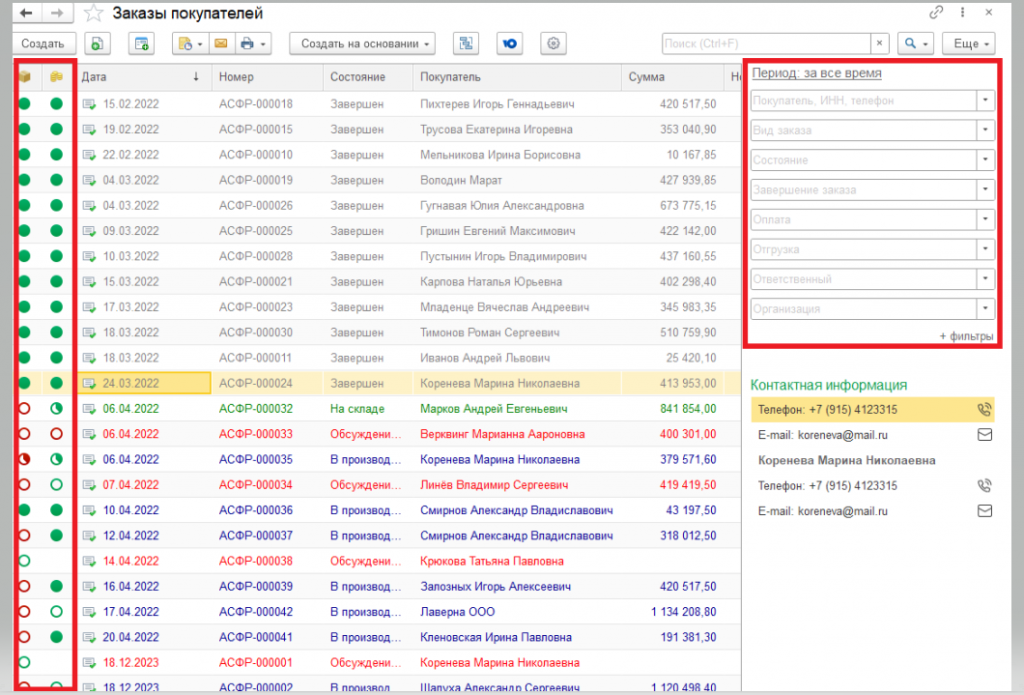Open the Оплата filter dropdown arrow
This screenshot has width=1024, height=695.
[x=985, y=219]
